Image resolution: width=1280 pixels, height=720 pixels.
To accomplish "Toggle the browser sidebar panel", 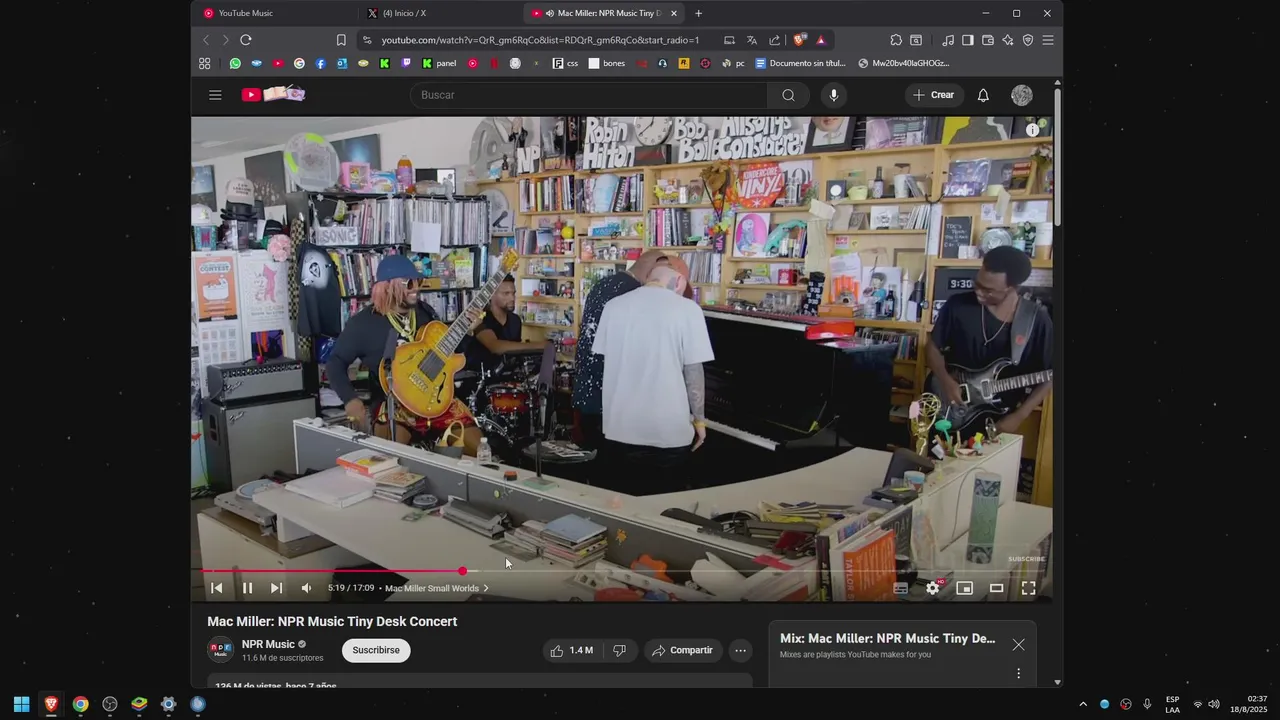I will (x=967, y=40).
